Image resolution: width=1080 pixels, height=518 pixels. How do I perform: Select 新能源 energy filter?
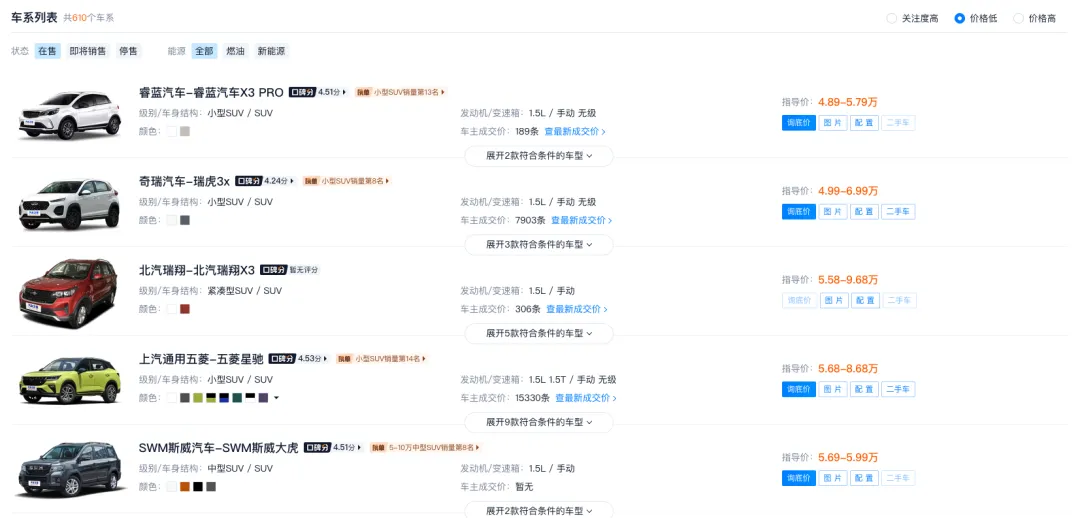pos(271,51)
